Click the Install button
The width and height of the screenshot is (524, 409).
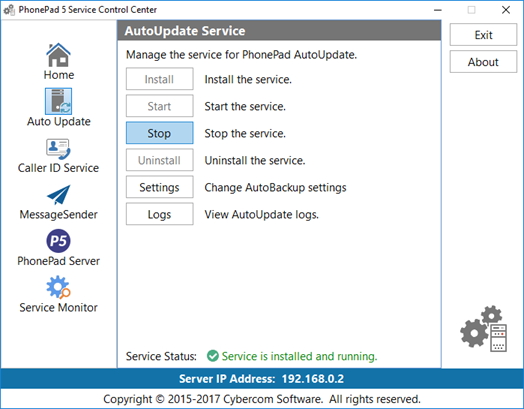coord(159,79)
